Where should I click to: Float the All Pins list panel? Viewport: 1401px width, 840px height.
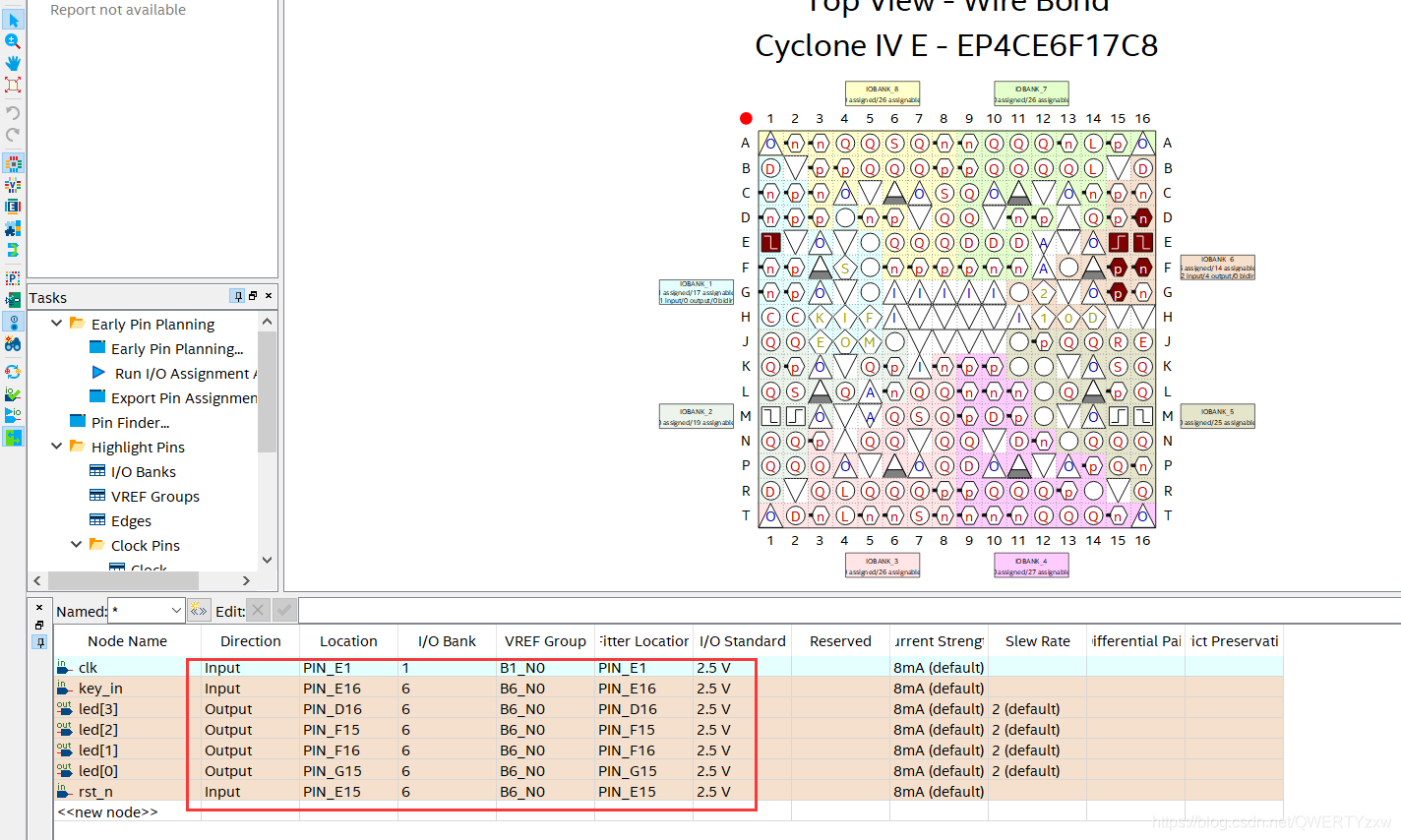tap(39, 625)
